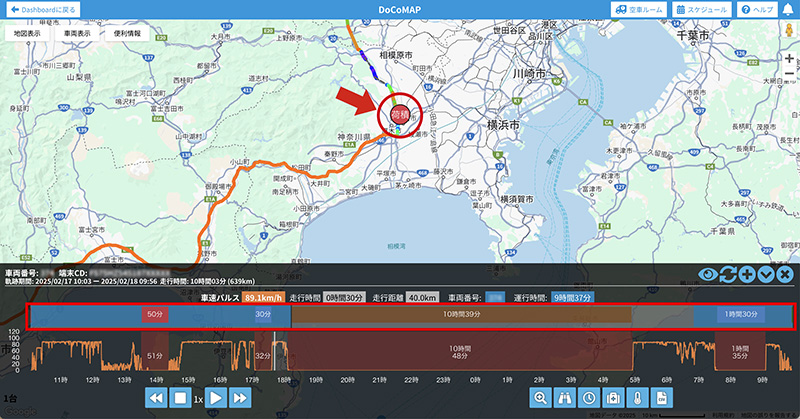Go back via Dashboardに戻る button
This screenshot has height=419, width=800.
point(41,9)
